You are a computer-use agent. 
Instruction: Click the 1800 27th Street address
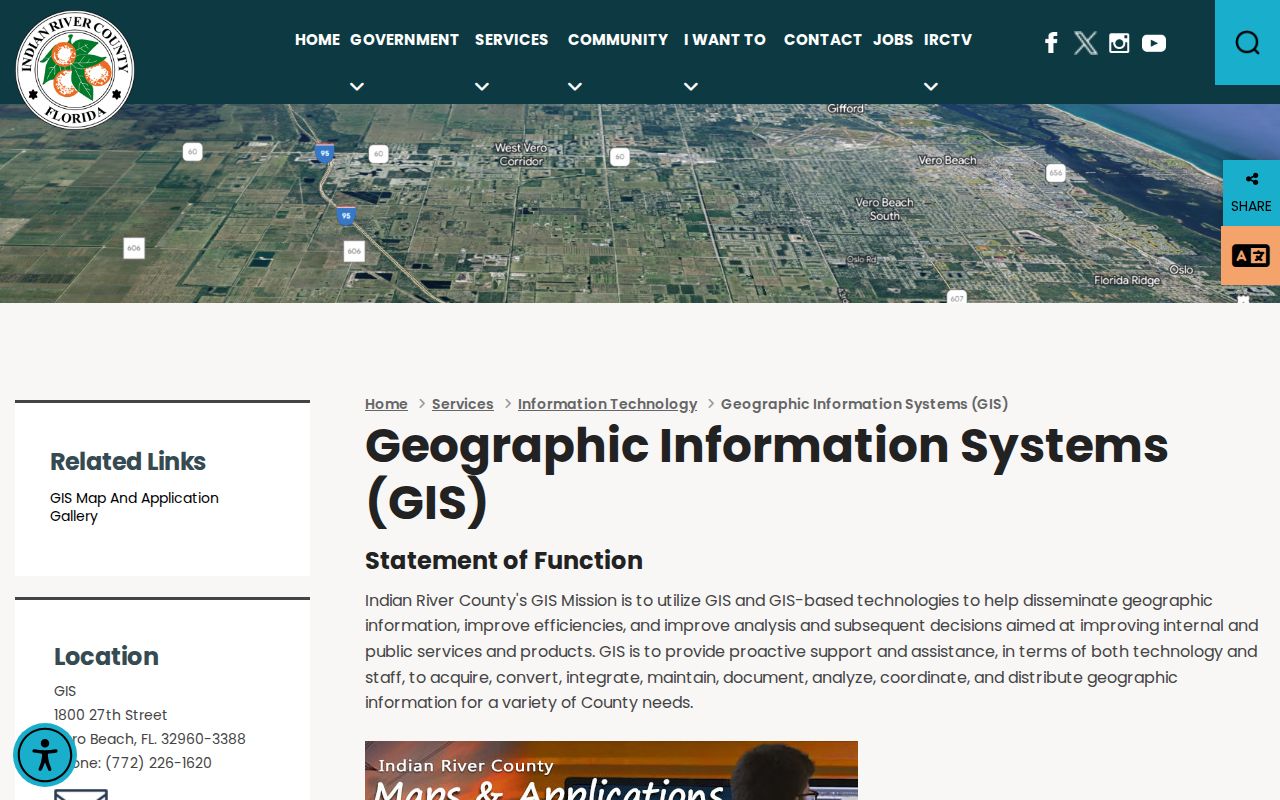(110, 715)
